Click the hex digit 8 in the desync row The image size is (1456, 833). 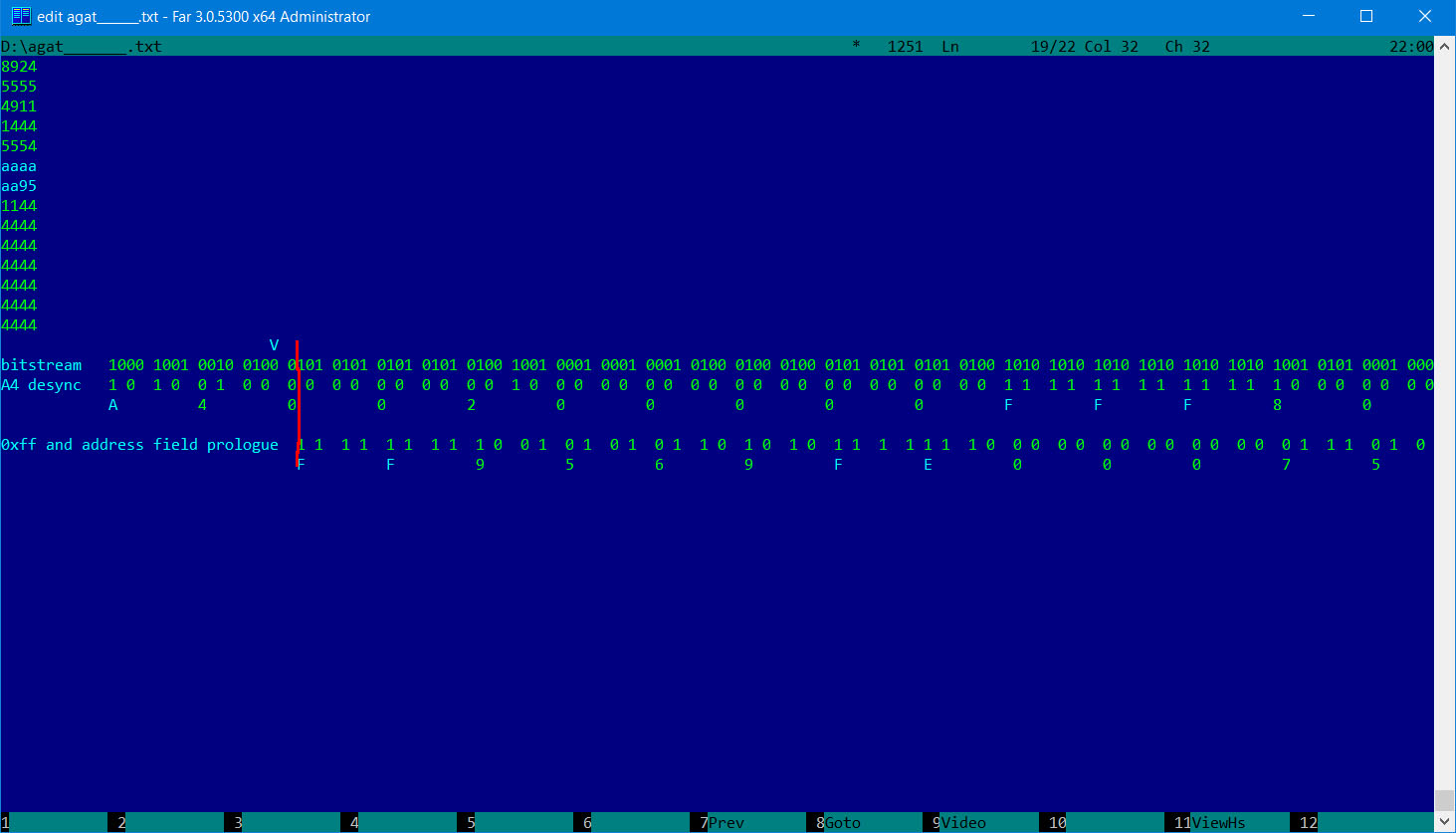click(x=1277, y=405)
